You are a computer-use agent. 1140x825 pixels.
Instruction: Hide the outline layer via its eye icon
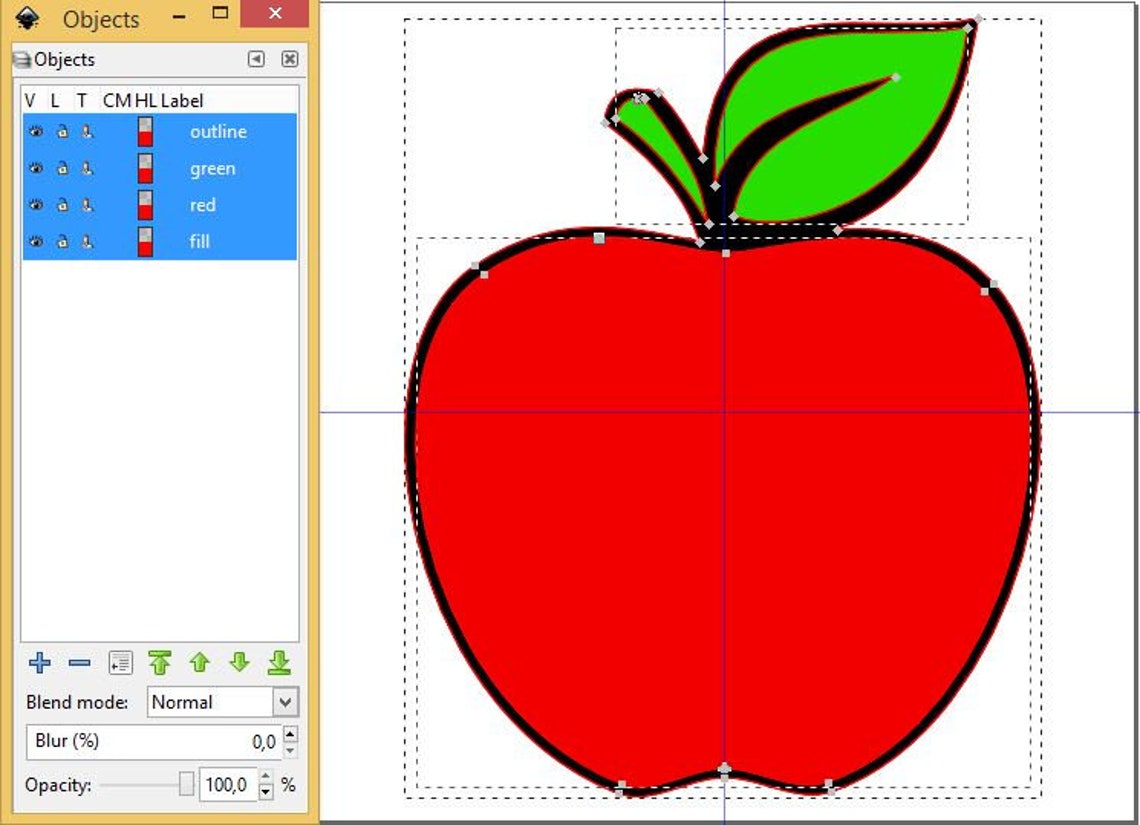(35, 131)
